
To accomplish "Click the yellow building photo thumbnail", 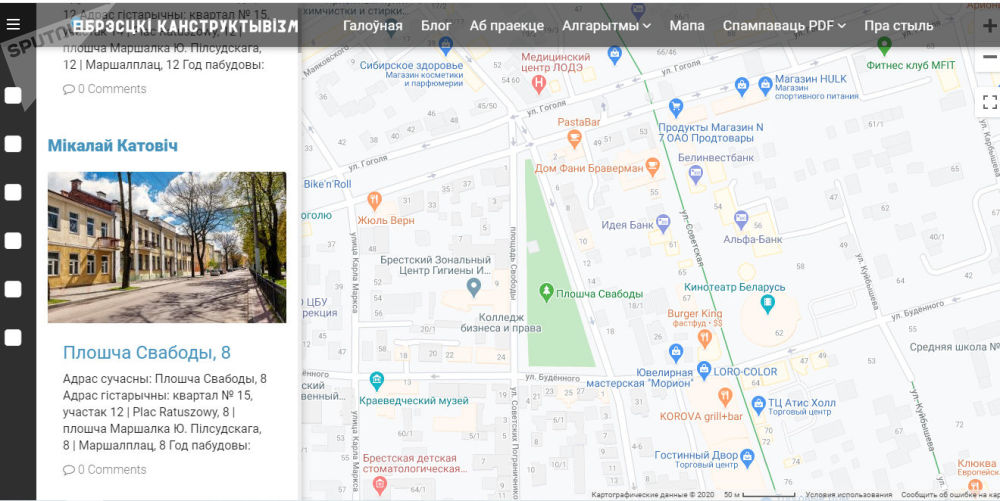I will pyautogui.click(x=167, y=247).
